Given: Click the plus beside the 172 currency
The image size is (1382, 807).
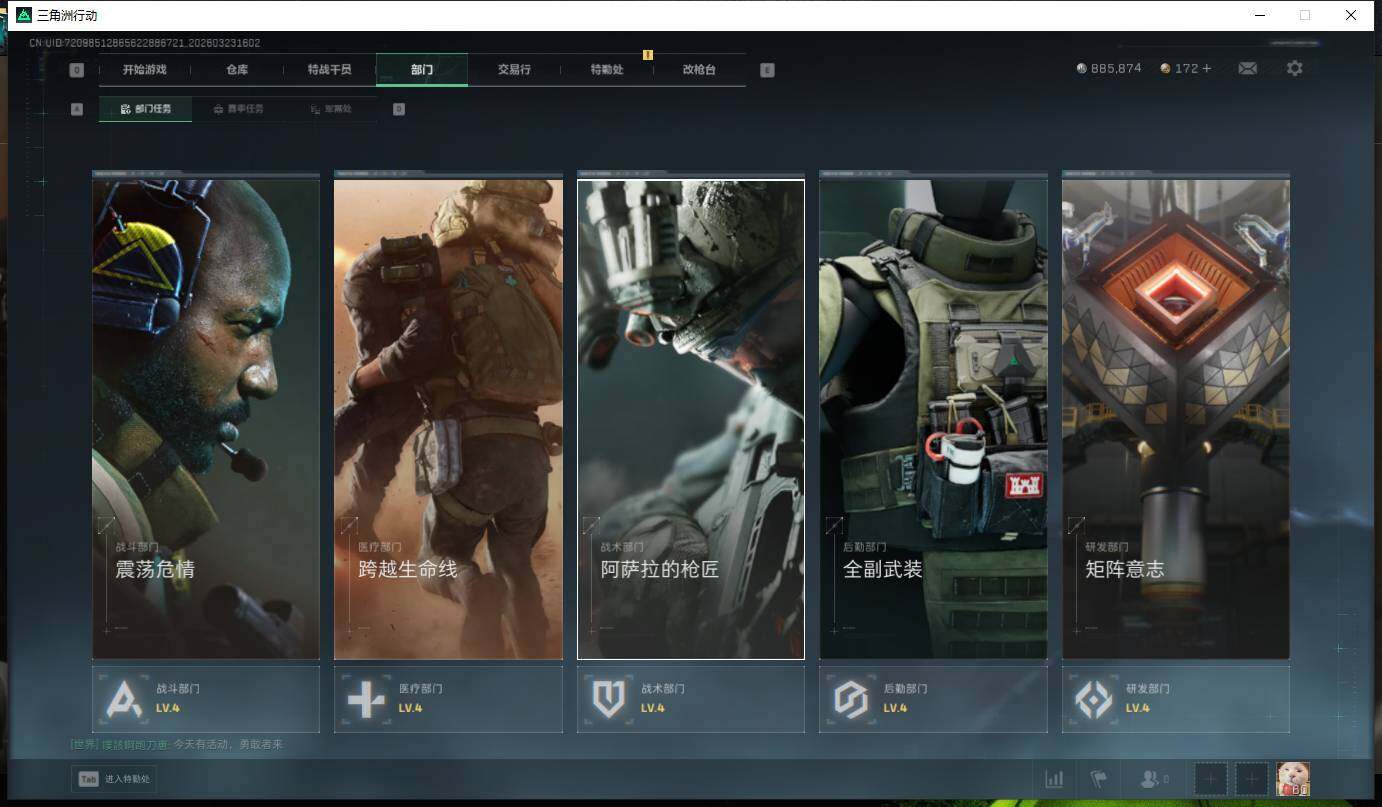Looking at the screenshot, I should coord(1207,68).
